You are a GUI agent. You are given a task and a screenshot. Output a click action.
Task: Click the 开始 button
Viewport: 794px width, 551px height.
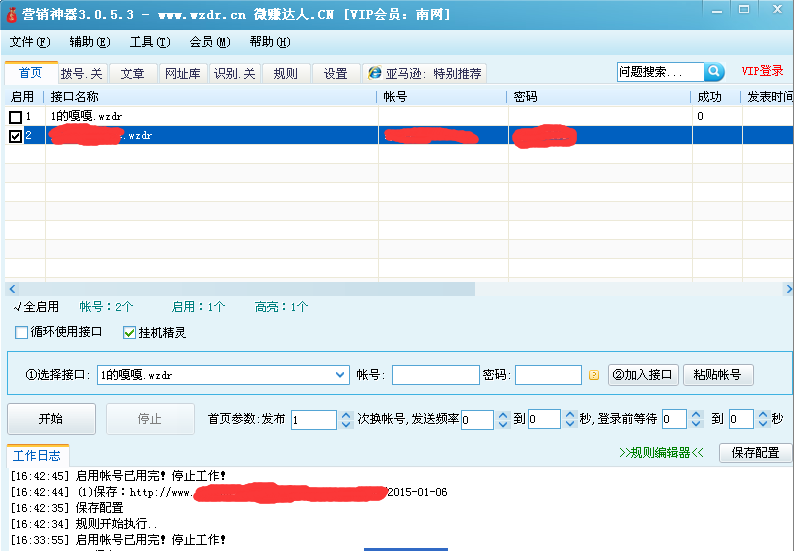click(x=51, y=419)
